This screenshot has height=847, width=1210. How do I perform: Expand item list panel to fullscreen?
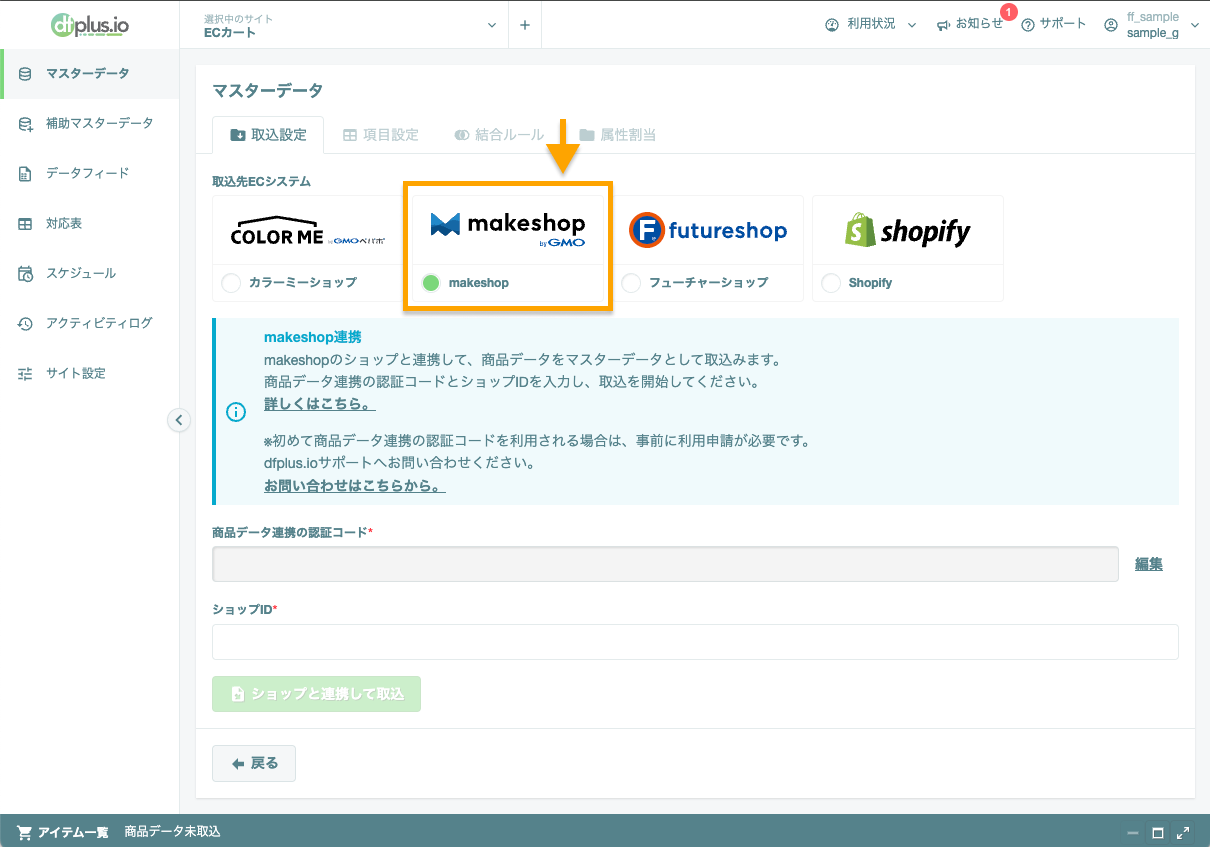(x=1184, y=832)
